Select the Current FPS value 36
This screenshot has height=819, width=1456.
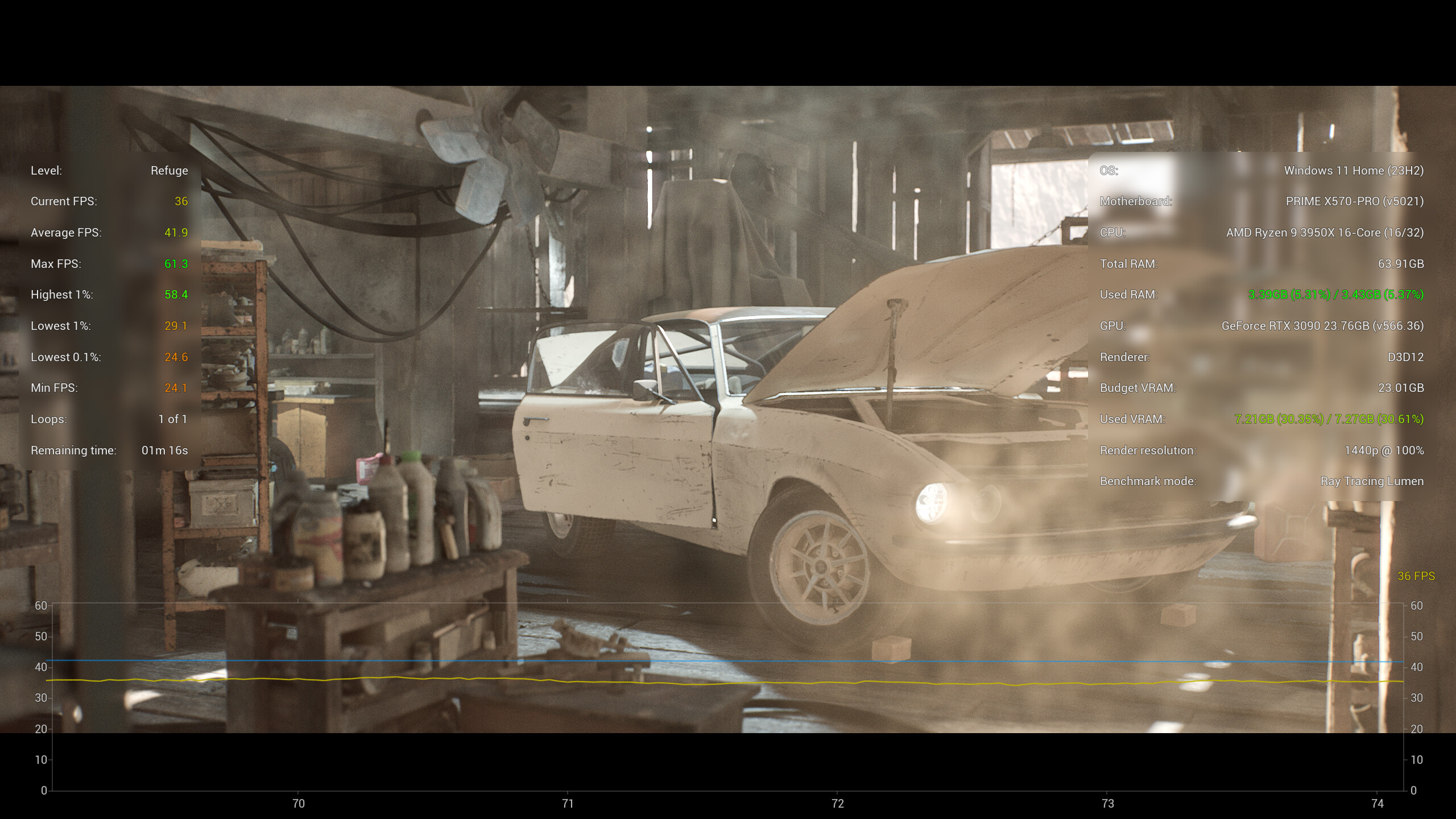pos(181,201)
